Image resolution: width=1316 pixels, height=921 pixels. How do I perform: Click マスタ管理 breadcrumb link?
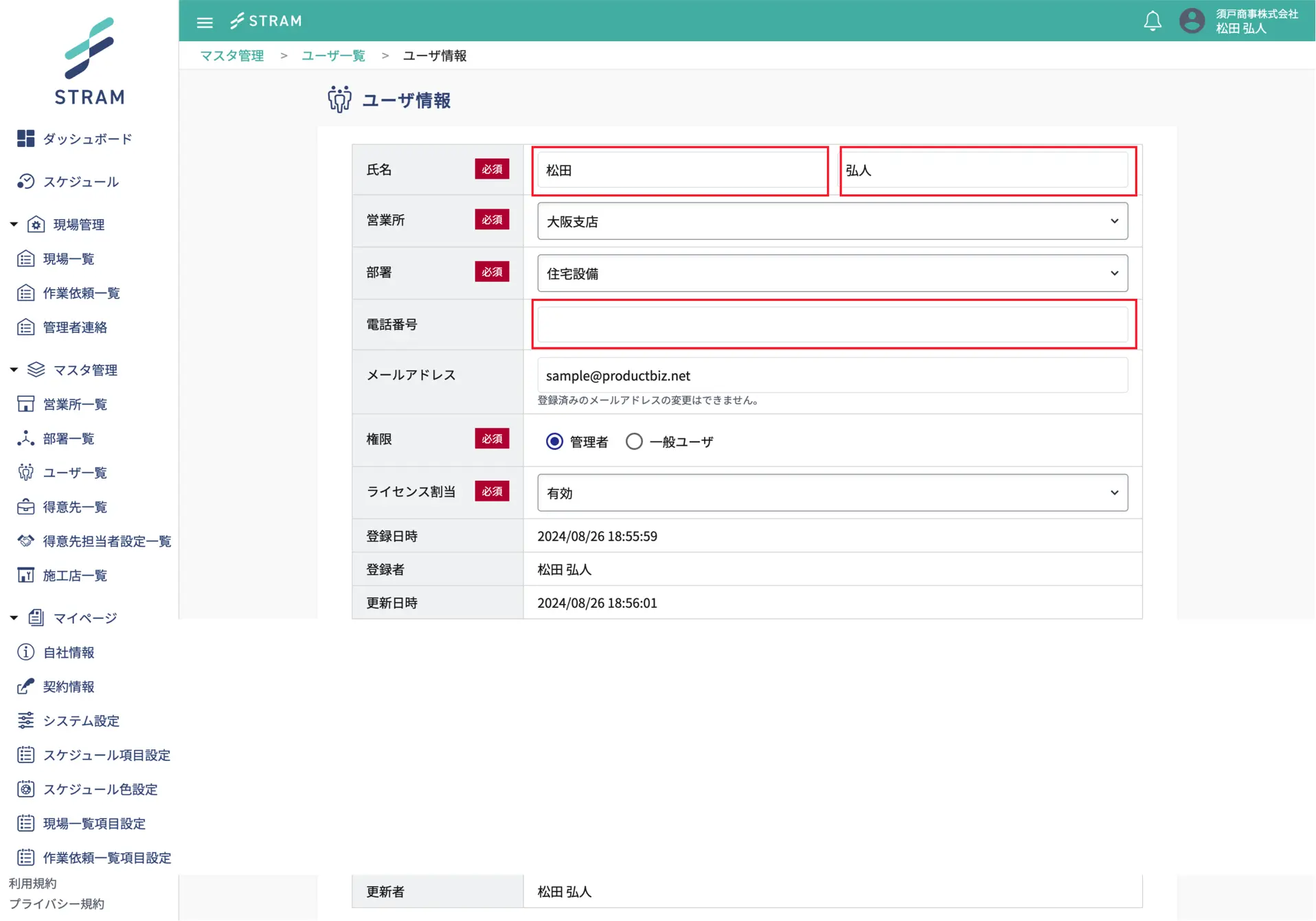click(232, 56)
